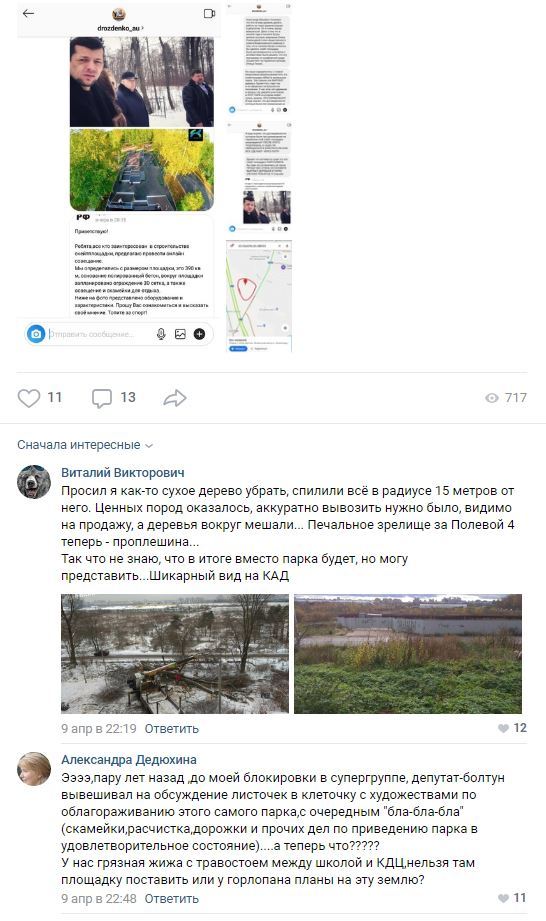Screen dimensions: 546x921
Task: Open the green field photo in the comment
Action: 408,653
